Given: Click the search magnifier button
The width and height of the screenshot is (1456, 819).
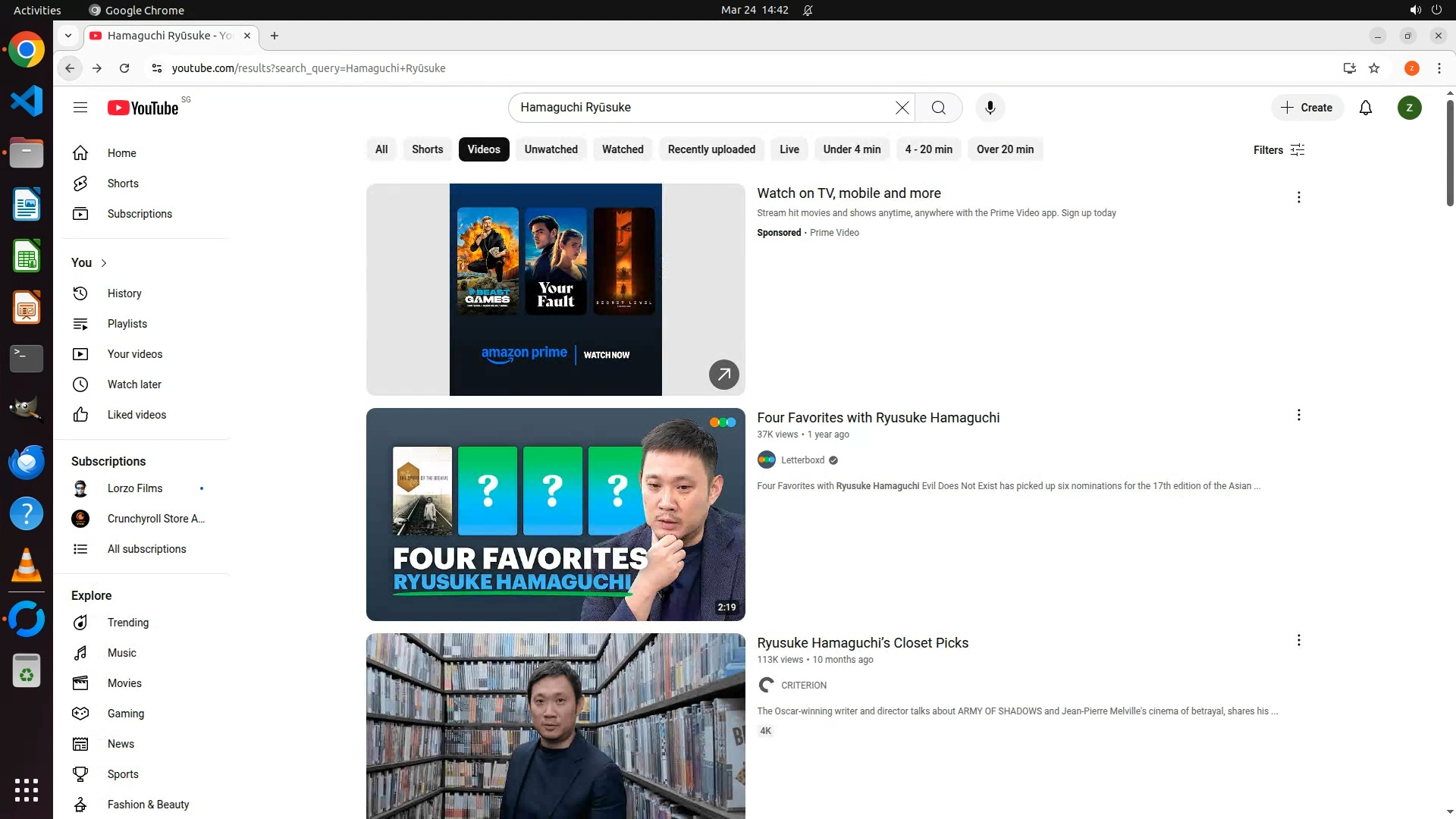Looking at the screenshot, I should [x=938, y=108].
